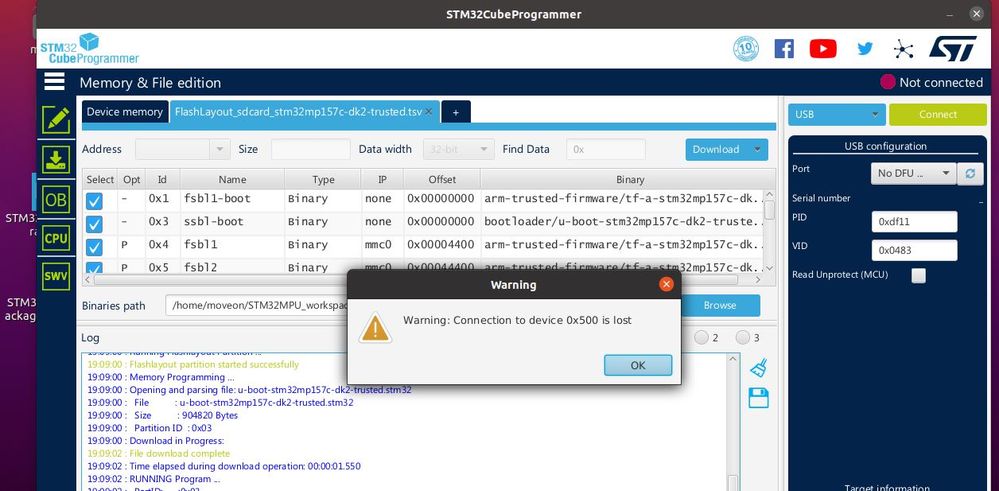Click the Connect button
The height and width of the screenshot is (491, 999).
[938, 115]
